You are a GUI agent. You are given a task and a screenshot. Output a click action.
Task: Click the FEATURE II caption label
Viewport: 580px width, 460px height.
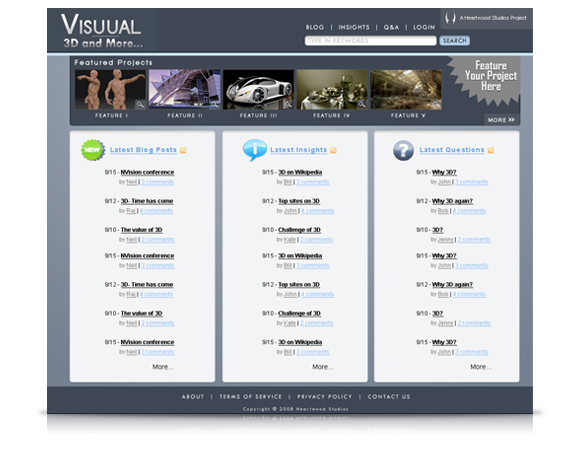coord(185,115)
